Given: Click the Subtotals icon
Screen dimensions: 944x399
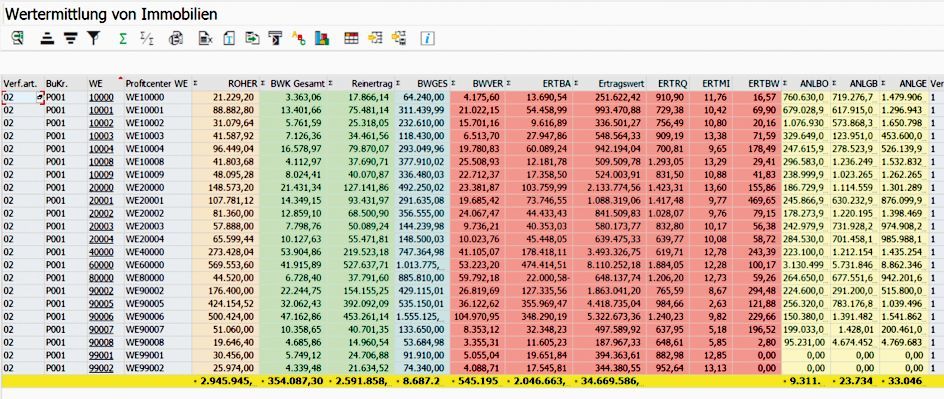Looking at the screenshot, I should (x=146, y=39).
